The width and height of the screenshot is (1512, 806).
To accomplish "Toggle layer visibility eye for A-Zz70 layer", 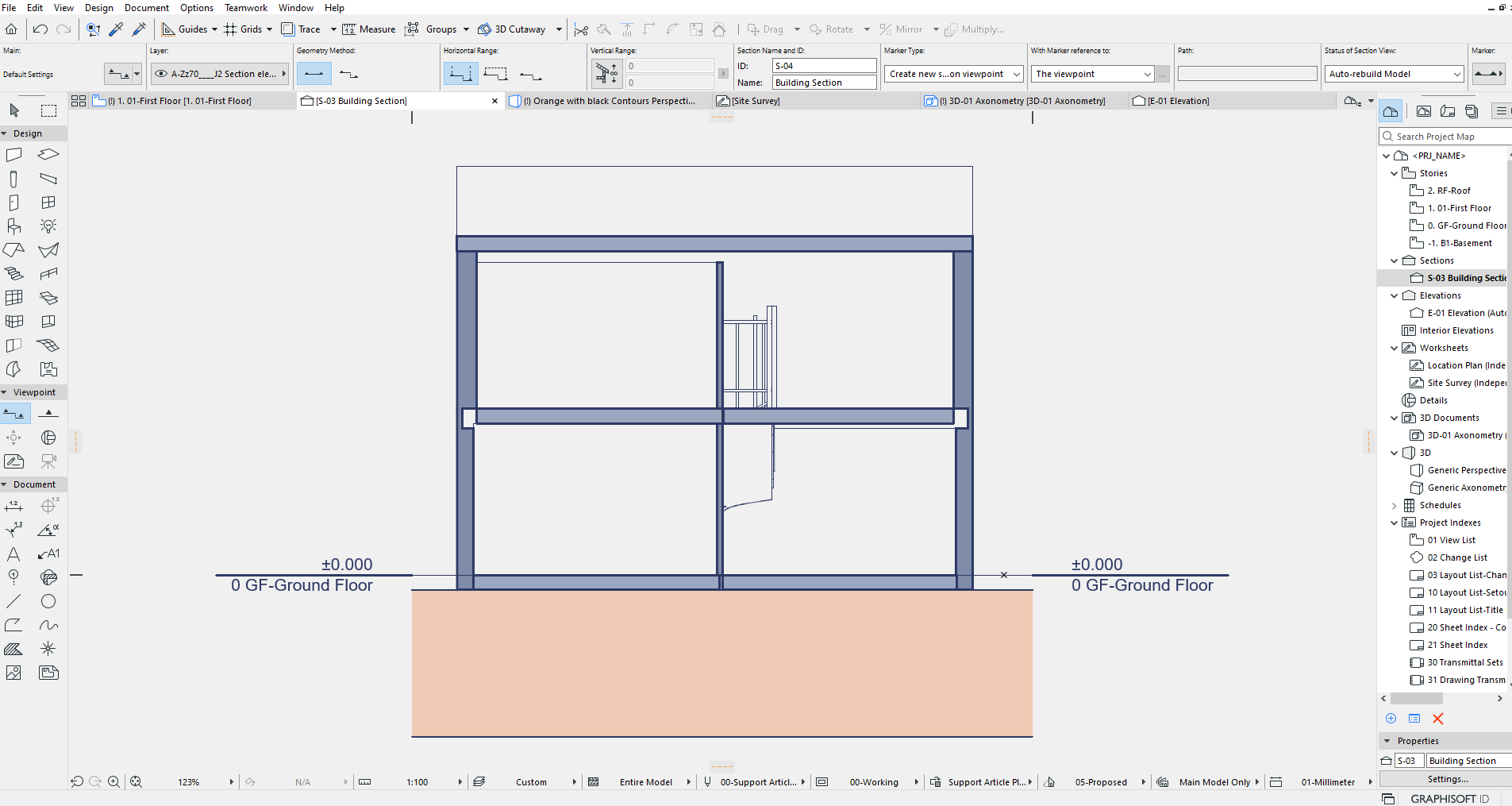I will (x=161, y=74).
